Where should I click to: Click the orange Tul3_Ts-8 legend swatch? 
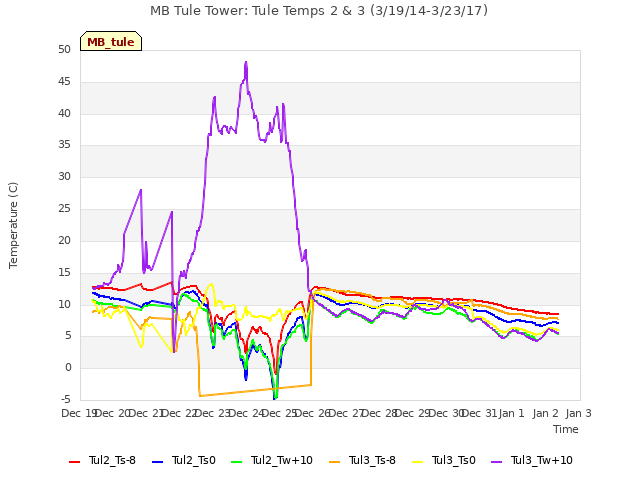(x=335, y=462)
